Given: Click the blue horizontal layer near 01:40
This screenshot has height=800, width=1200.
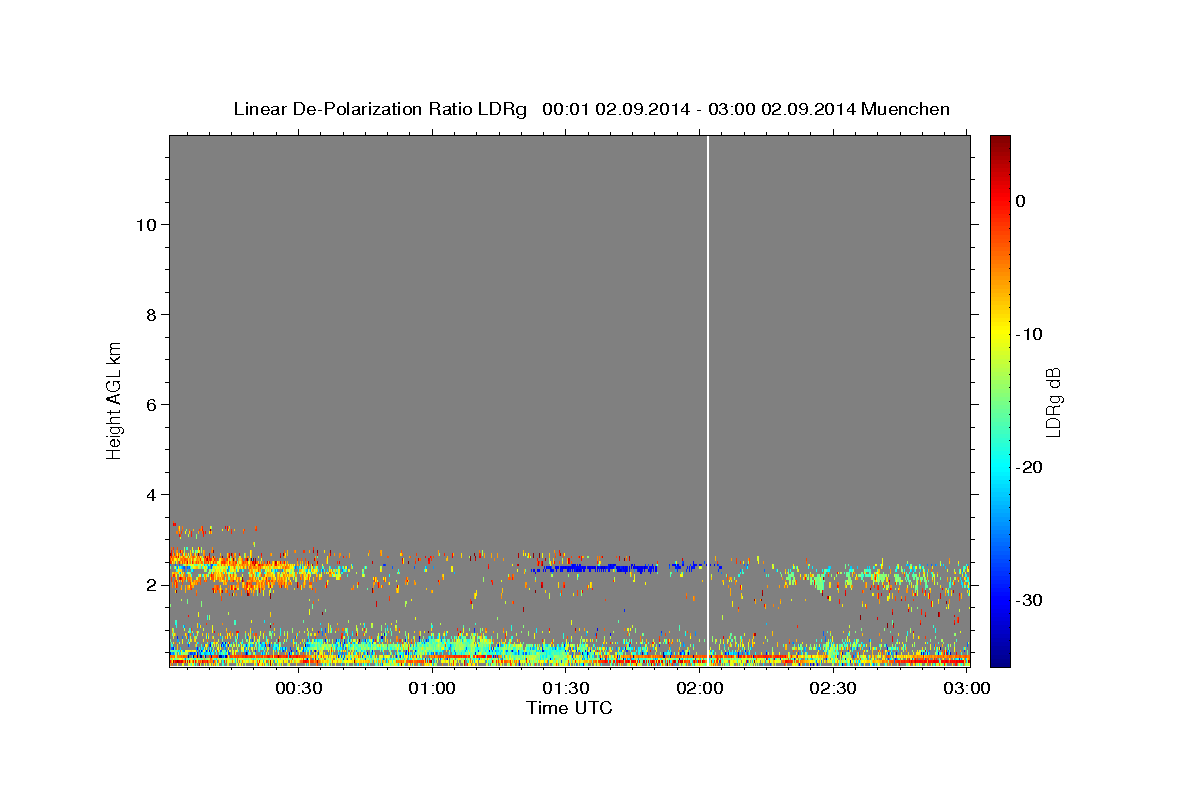Looking at the screenshot, I should 600,568.
